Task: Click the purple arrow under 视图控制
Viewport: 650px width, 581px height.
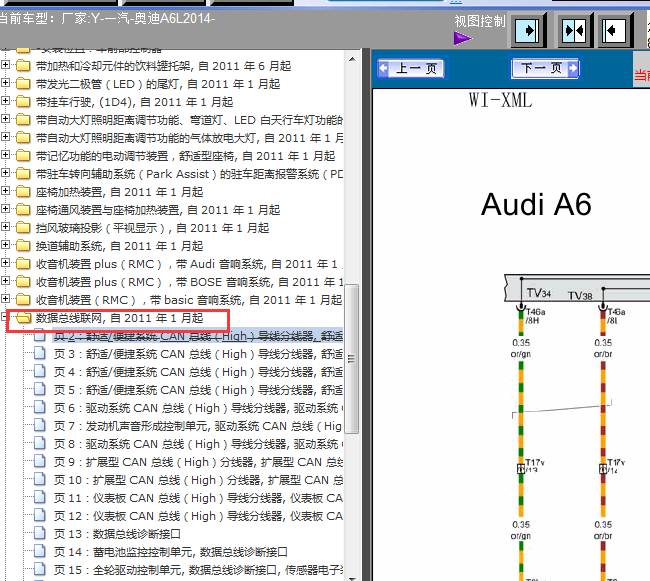Action: (x=463, y=39)
